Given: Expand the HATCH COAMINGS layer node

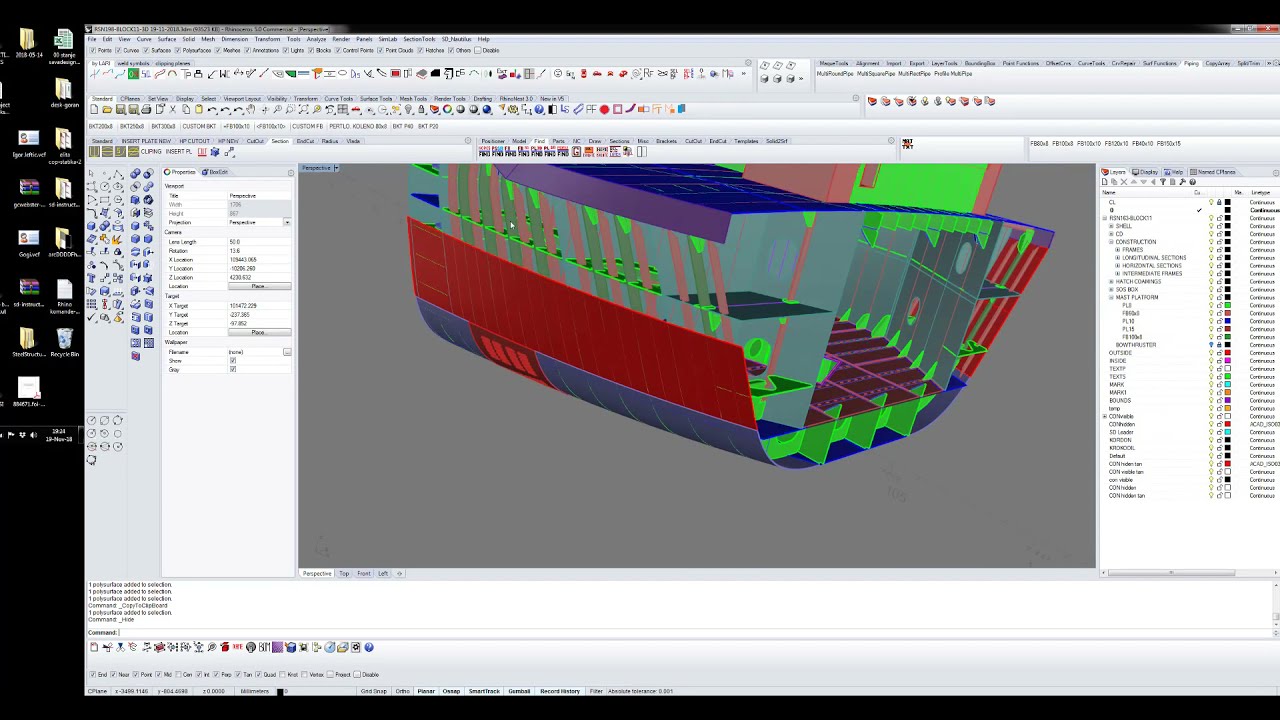Looking at the screenshot, I should click(x=1111, y=282).
